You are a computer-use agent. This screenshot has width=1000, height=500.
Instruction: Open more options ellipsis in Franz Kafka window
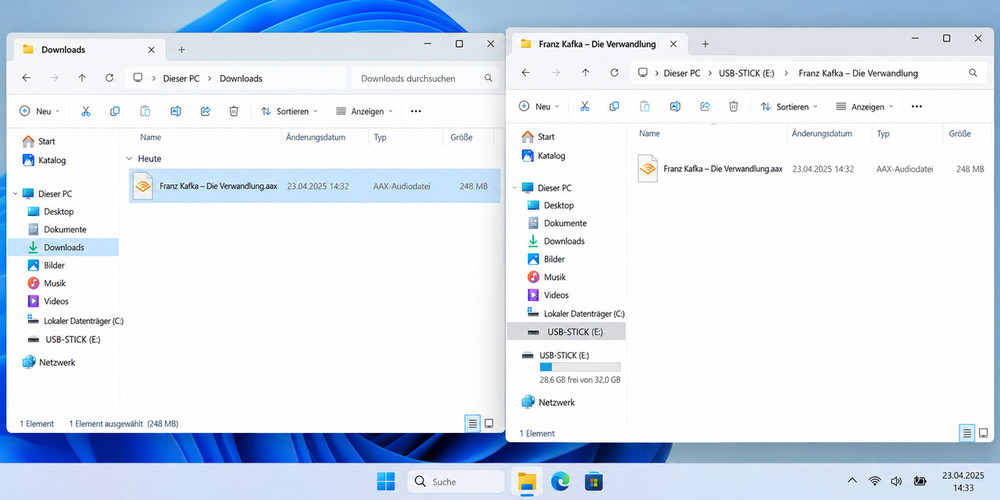click(916, 107)
